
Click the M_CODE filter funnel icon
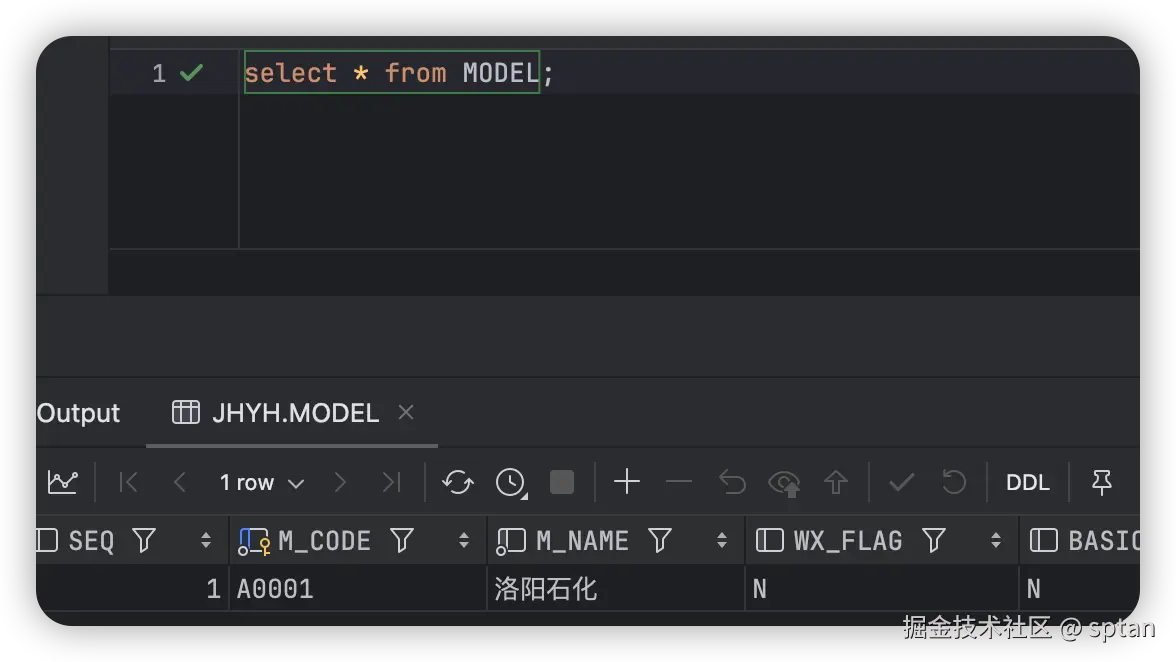click(402, 541)
